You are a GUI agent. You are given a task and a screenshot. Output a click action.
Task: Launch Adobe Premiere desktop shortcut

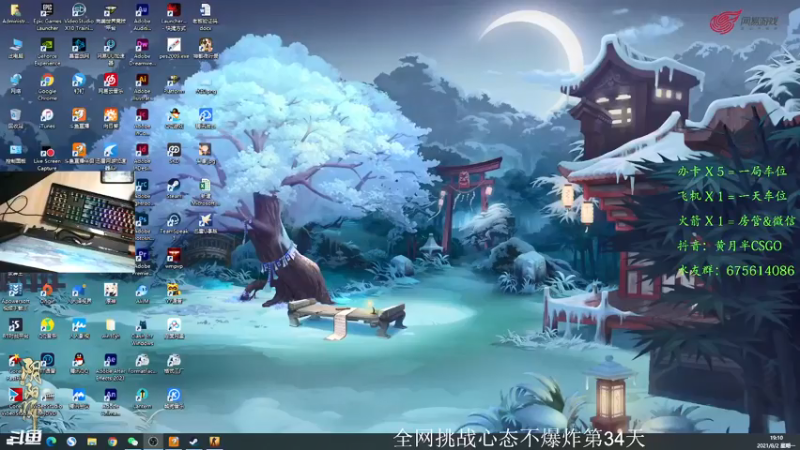click(142, 261)
